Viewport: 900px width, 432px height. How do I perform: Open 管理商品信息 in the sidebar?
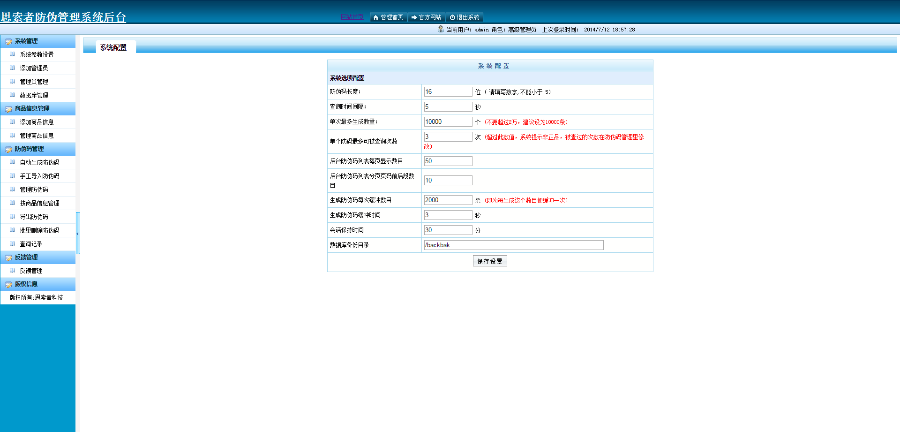click(37, 135)
